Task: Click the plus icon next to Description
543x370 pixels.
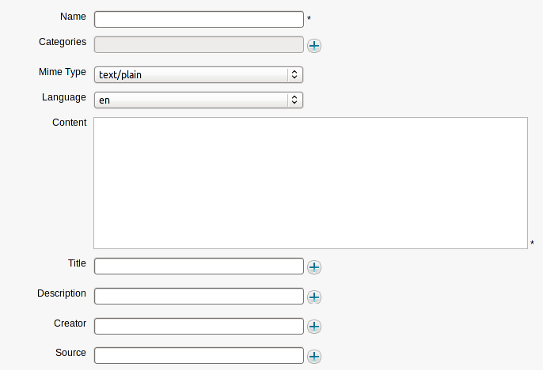Action: [314, 297]
